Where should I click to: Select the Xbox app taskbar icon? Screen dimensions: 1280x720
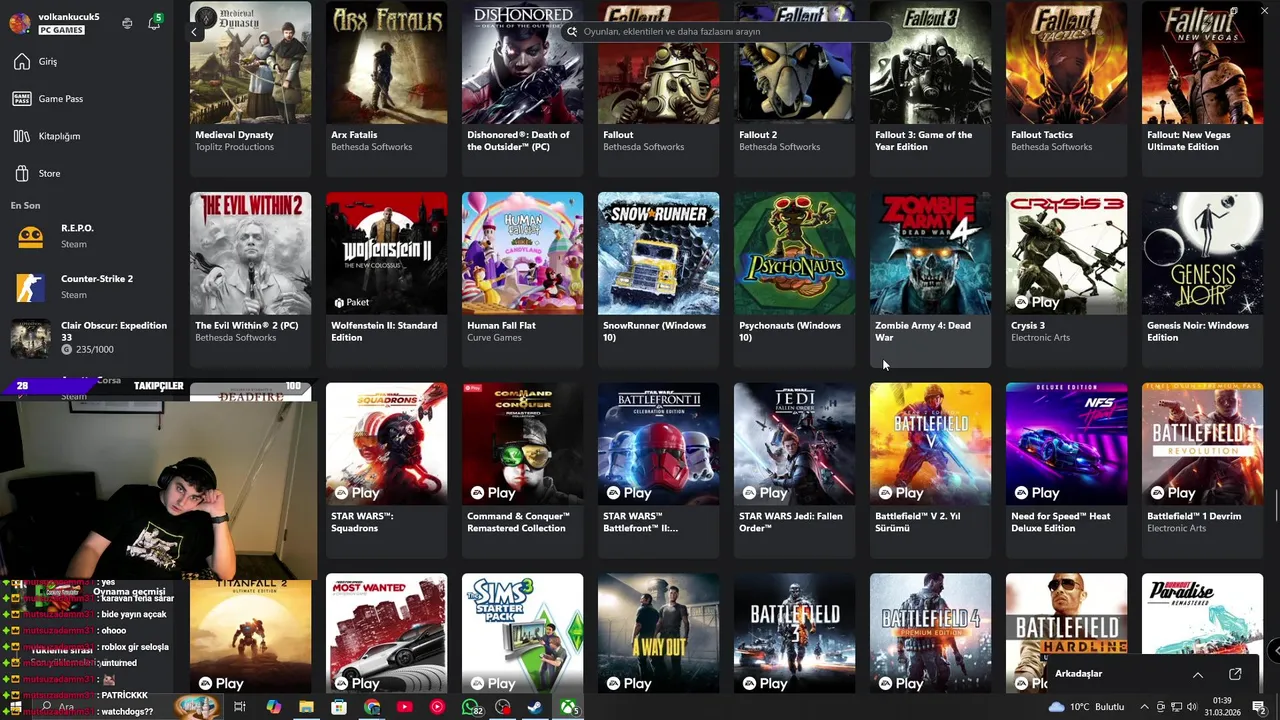tap(569, 707)
